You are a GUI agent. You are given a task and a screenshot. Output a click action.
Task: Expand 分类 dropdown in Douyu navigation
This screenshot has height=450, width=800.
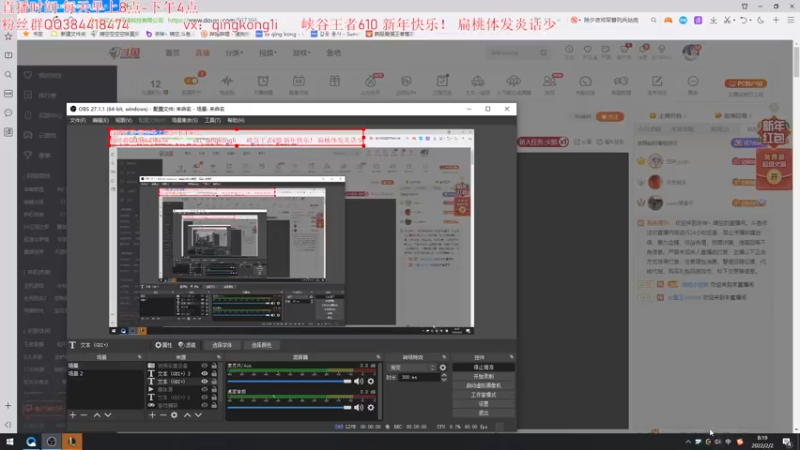pyautogui.click(x=234, y=53)
